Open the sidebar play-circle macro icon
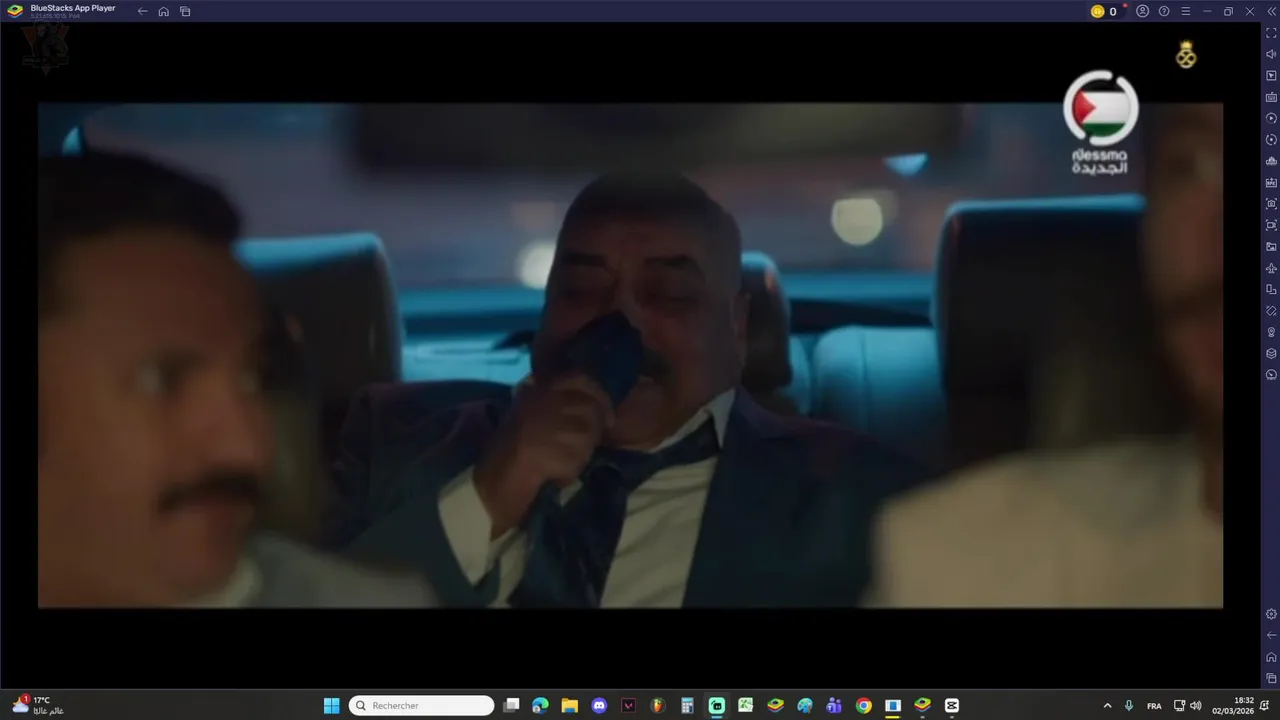1280x720 pixels. pos(1271,118)
